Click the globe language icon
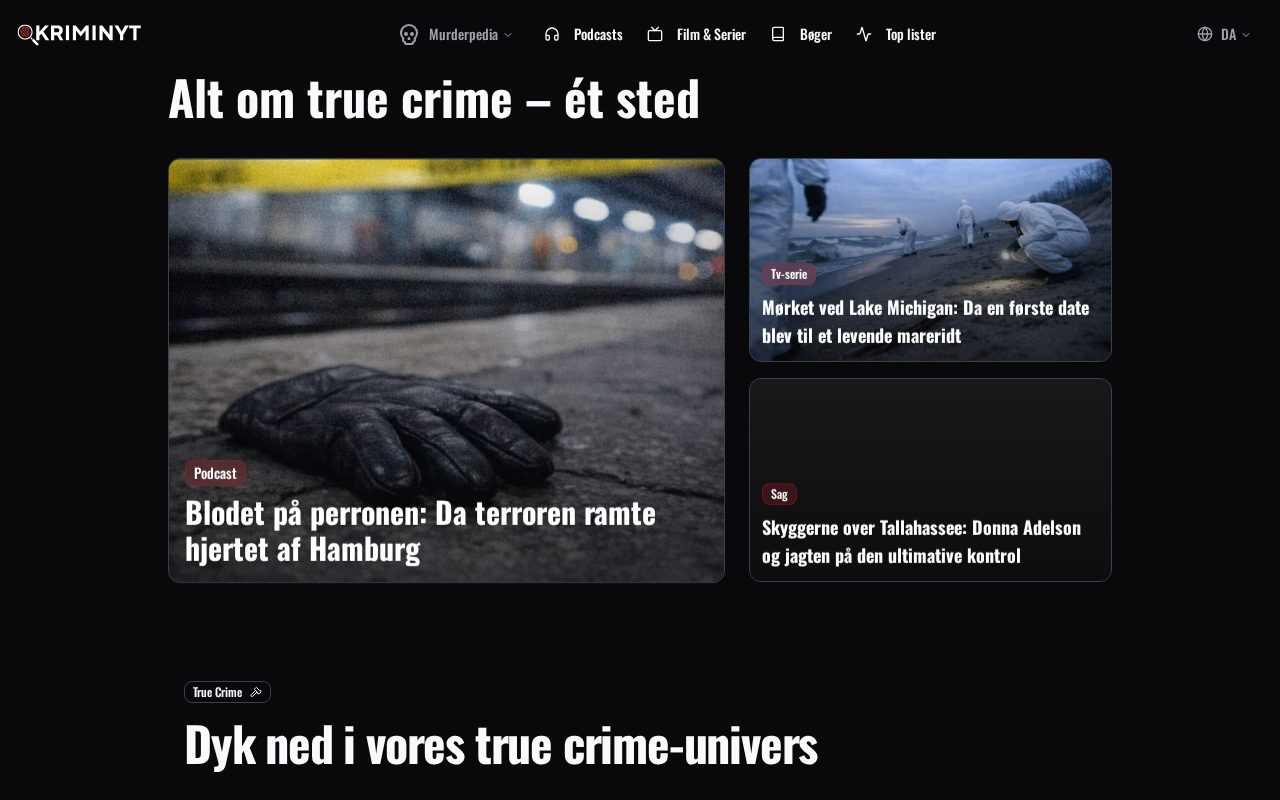This screenshot has width=1280, height=800. coord(1205,34)
